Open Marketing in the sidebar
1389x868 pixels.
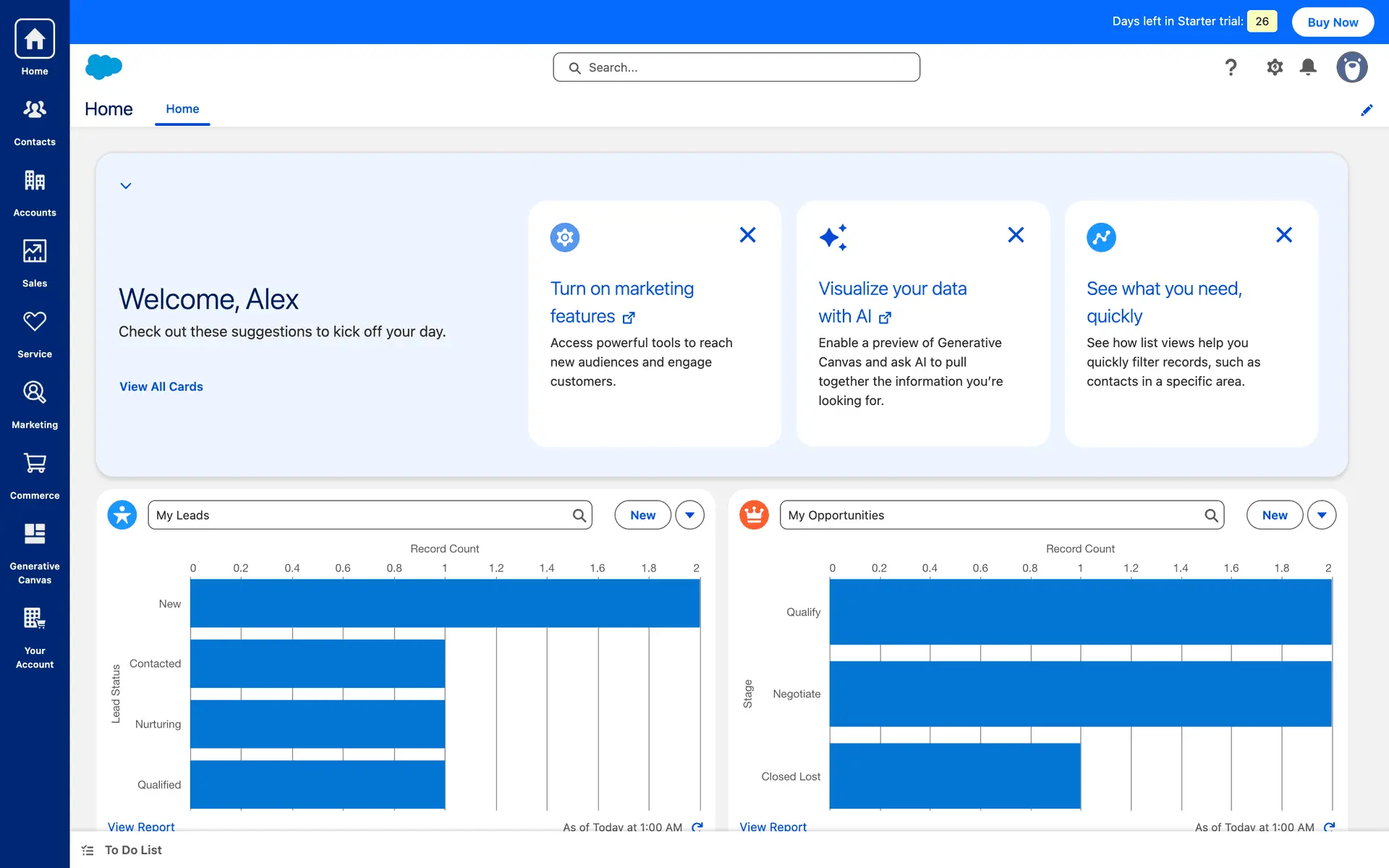pos(35,404)
